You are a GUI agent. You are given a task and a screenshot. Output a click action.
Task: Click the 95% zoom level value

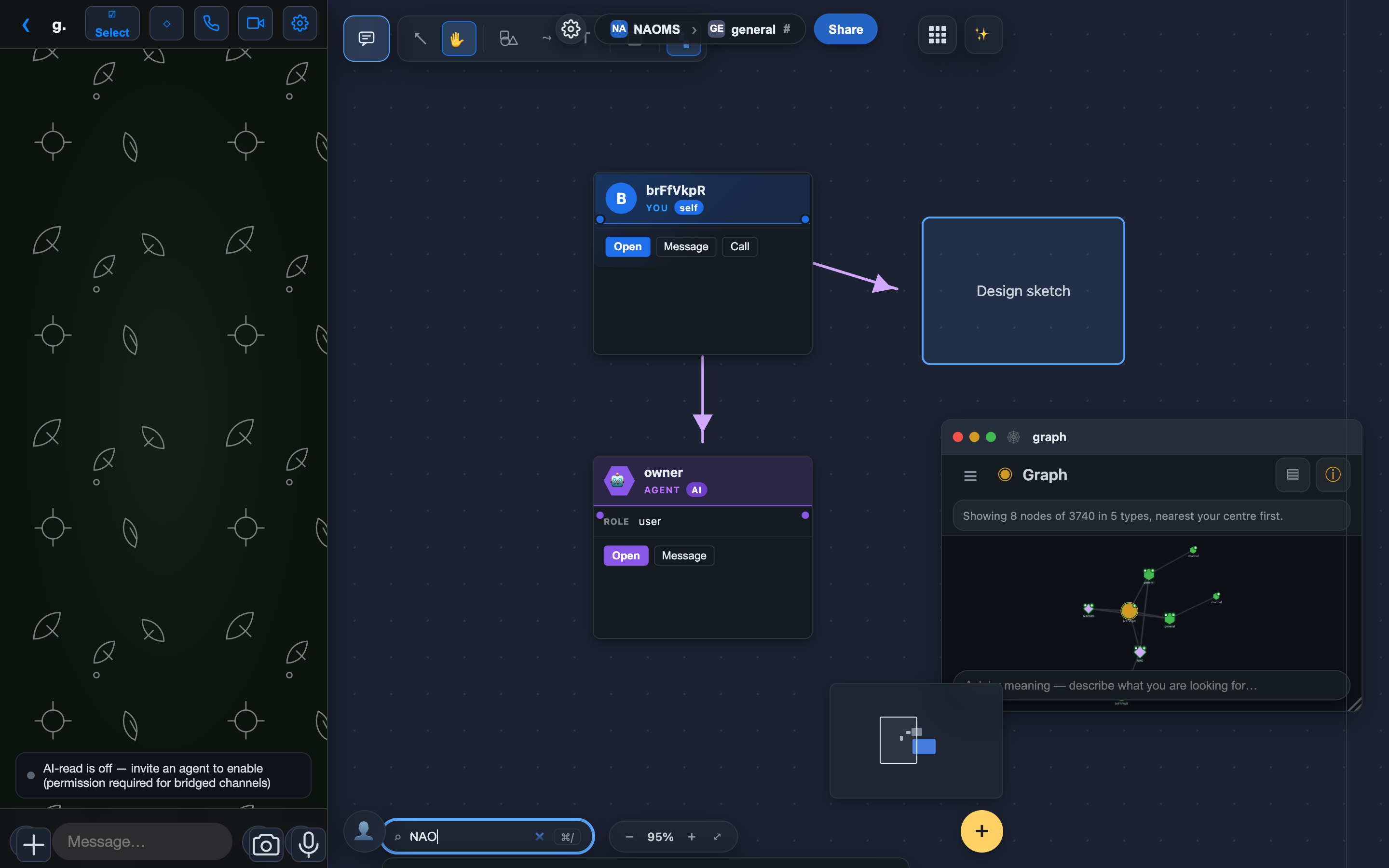pos(660,837)
